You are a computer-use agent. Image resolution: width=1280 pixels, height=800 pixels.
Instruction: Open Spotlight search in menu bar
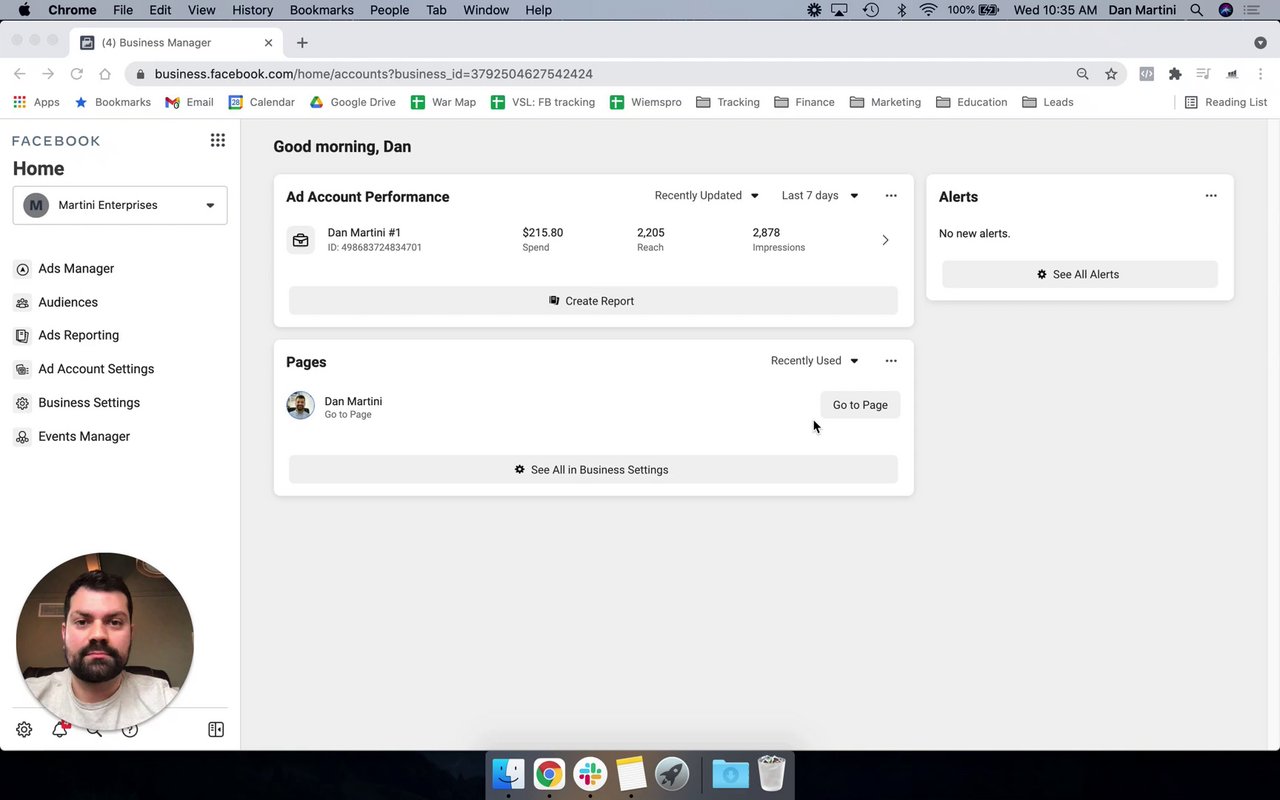tap(1197, 10)
